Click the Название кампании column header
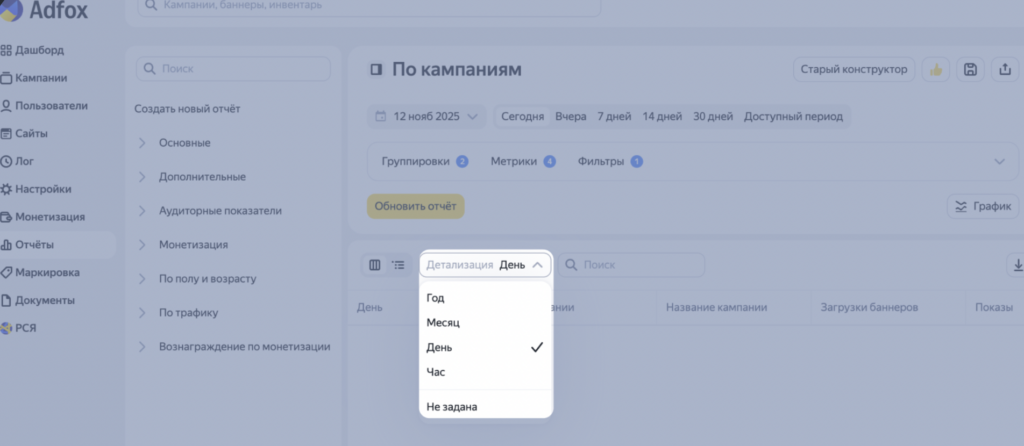1024x446 pixels. click(x=716, y=307)
